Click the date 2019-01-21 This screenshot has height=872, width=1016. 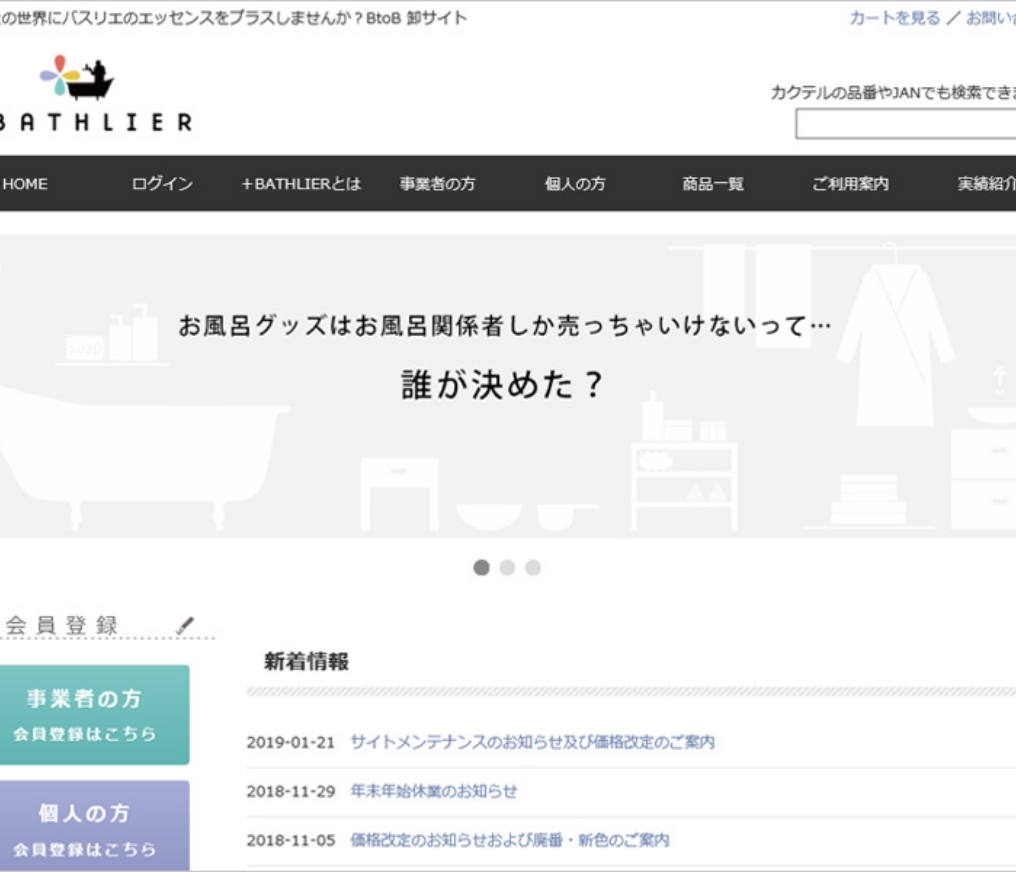[x=290, y=742]
